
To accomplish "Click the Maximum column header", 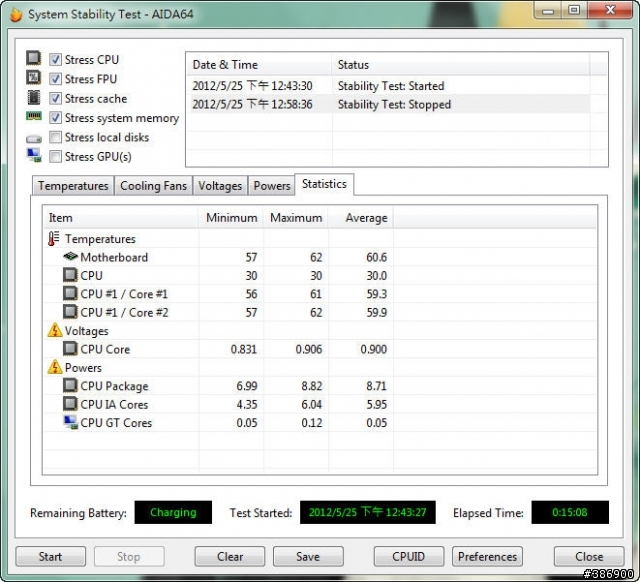I will click(296, 218).
